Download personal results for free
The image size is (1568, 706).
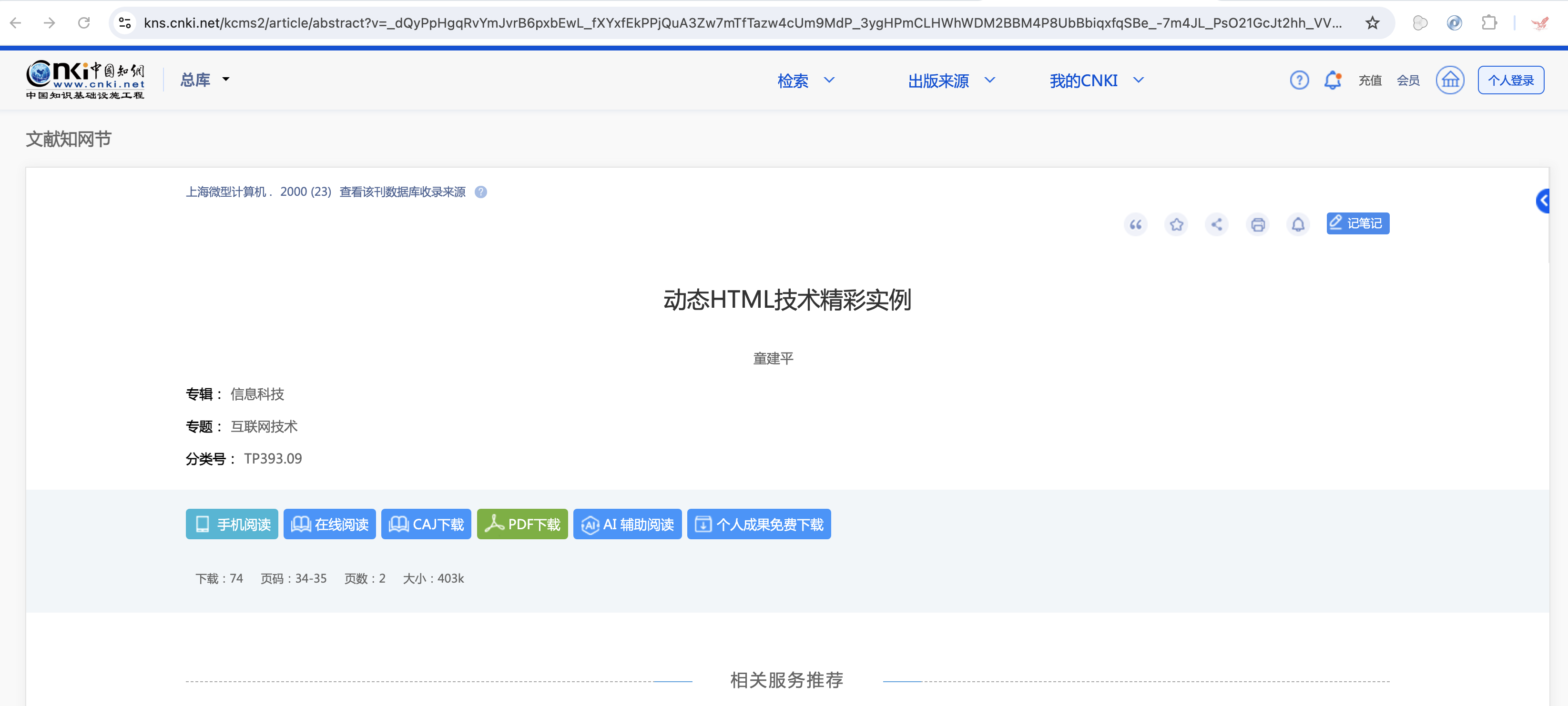pyautogui.click(x=758, y=524)
